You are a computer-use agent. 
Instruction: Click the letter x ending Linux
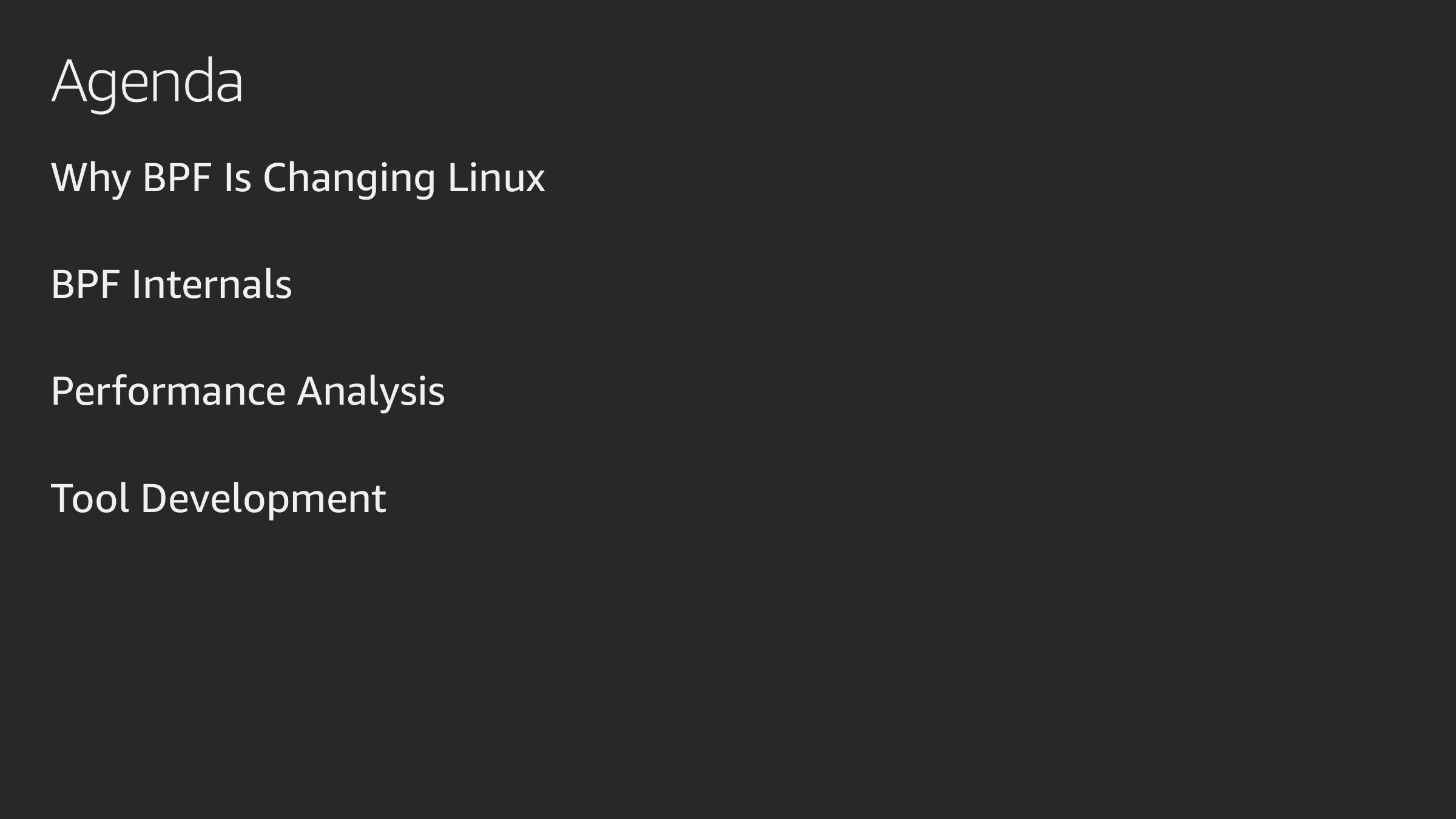pyautogui.click(x=534, y=180)
